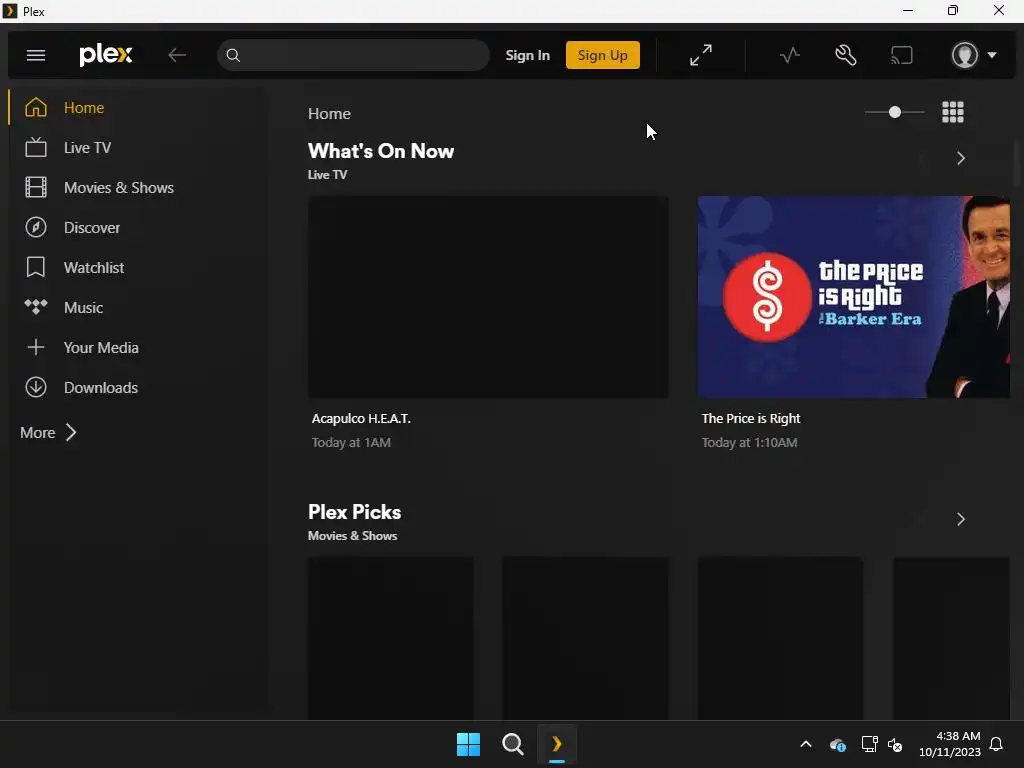The width and height of the screenshot is (1024, 768).
Task: Show hidden system tray icons
Action: click(x=806, y=744)
